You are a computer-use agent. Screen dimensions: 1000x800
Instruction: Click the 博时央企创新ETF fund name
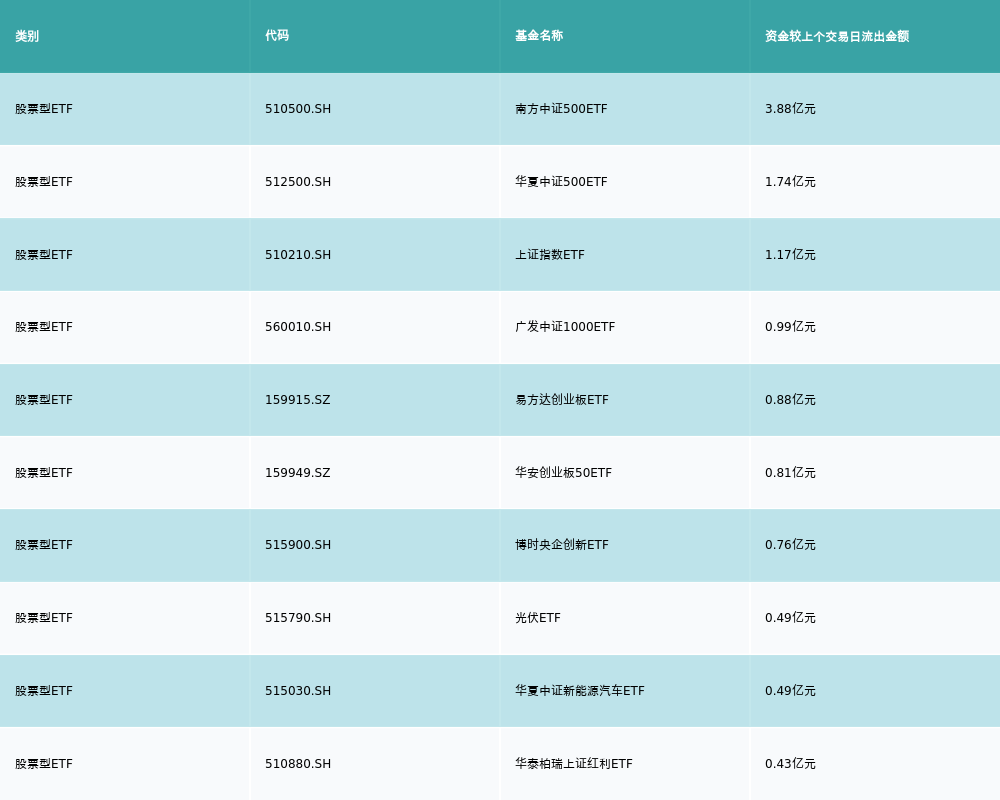pyautogui.click(x=562, y=545)
